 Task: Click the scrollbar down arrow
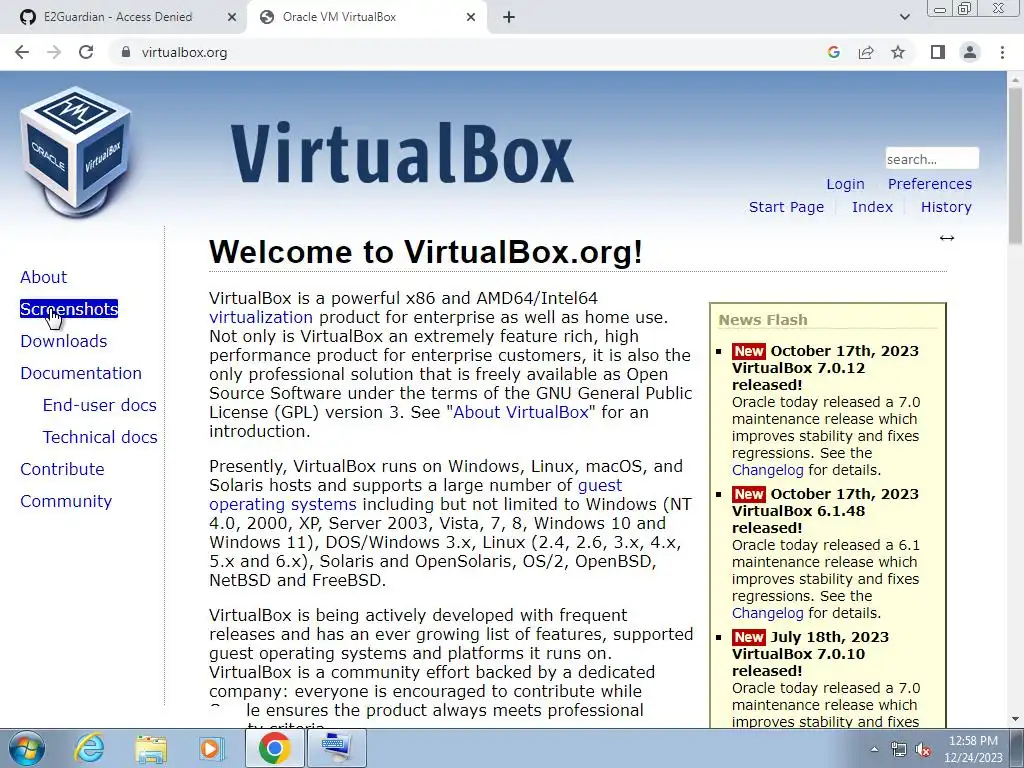pyautogui.click(x=1015, y=719)
